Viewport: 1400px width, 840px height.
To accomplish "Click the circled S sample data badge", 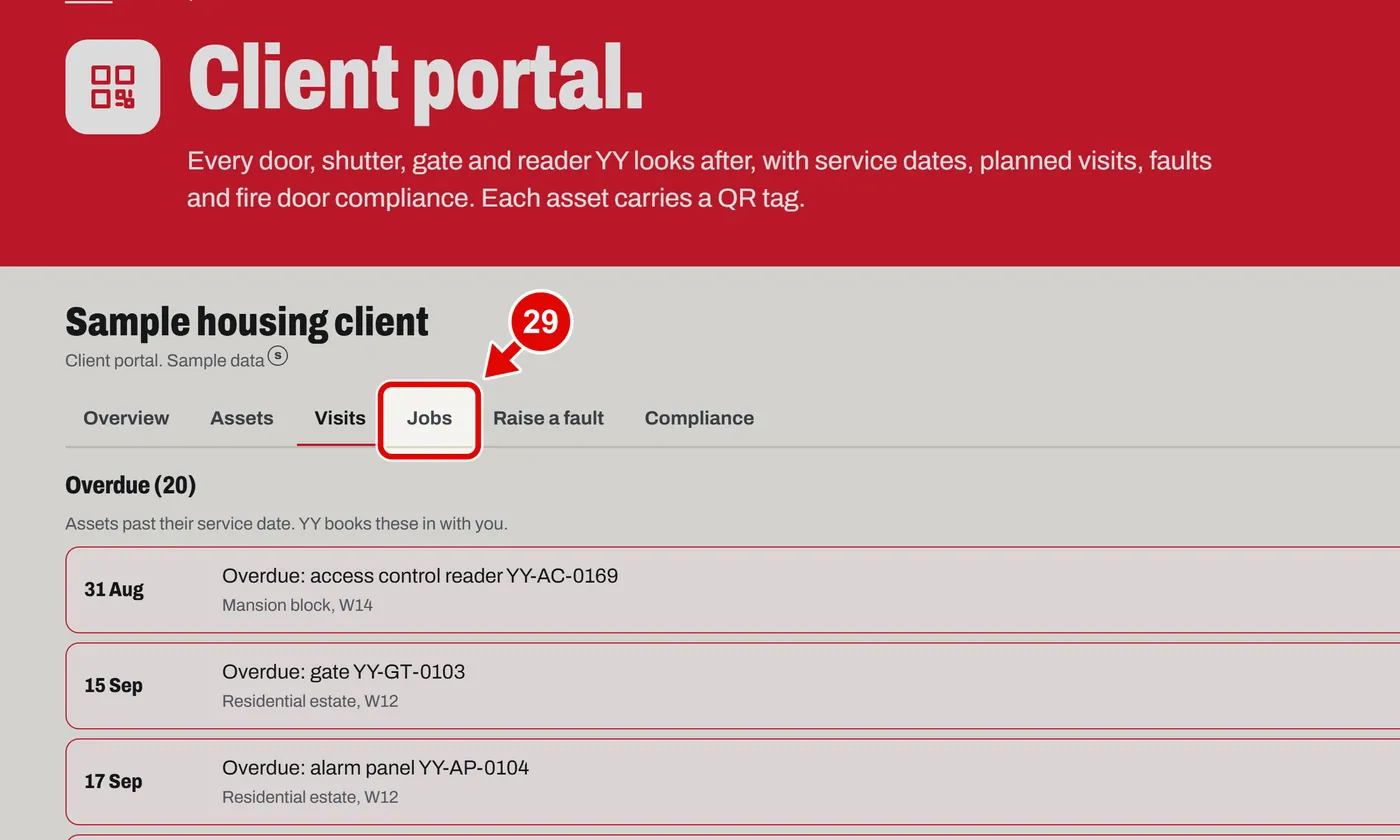I will pyautogui.click(x=278, y=356).
